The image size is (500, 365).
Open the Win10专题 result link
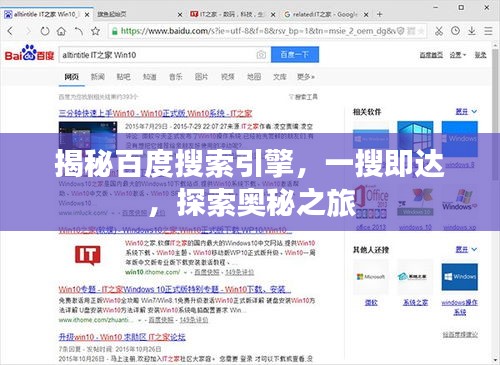pyautogui.click(x=175, y=289)
